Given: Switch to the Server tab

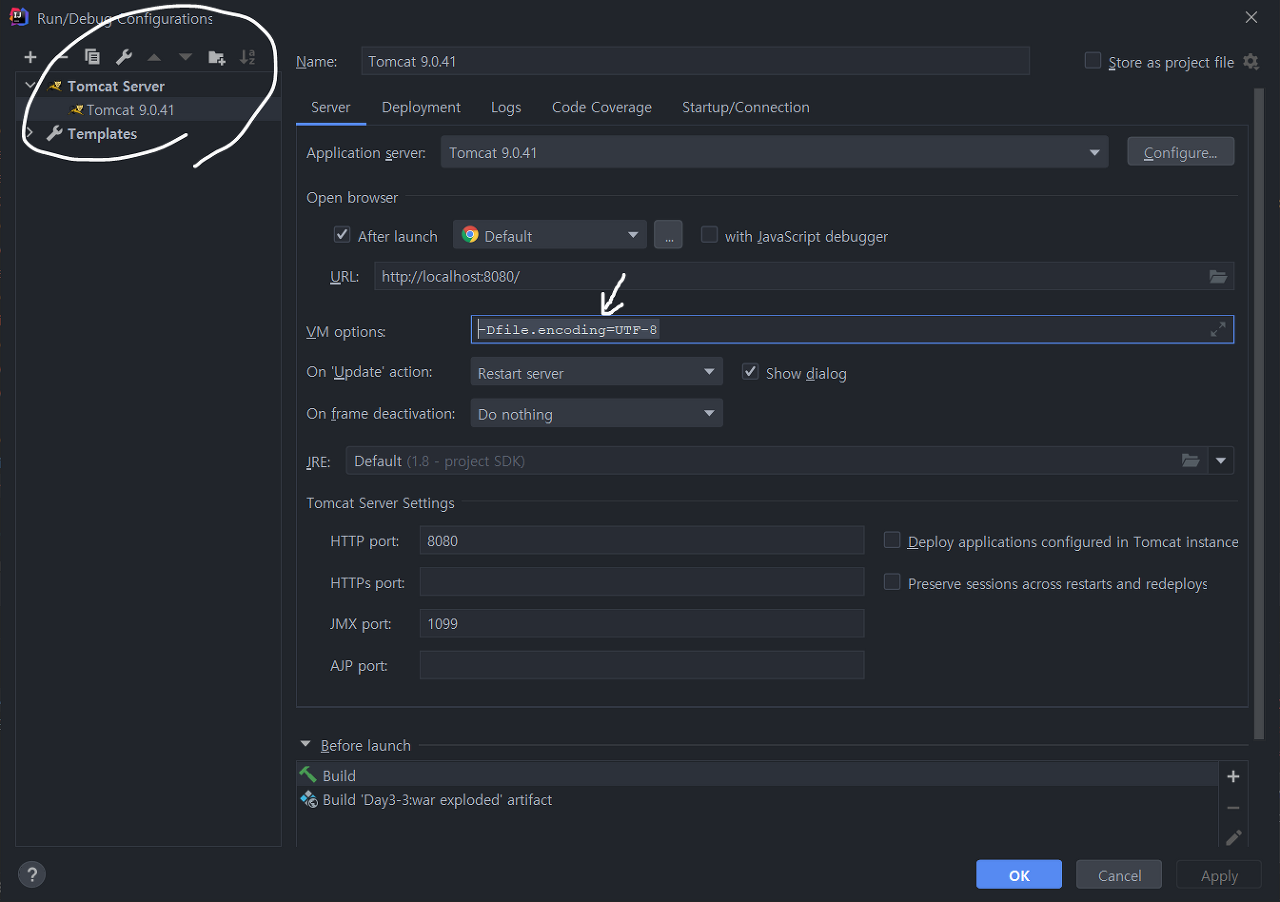Looking at the screenshot, I should [x=331, y=107].
